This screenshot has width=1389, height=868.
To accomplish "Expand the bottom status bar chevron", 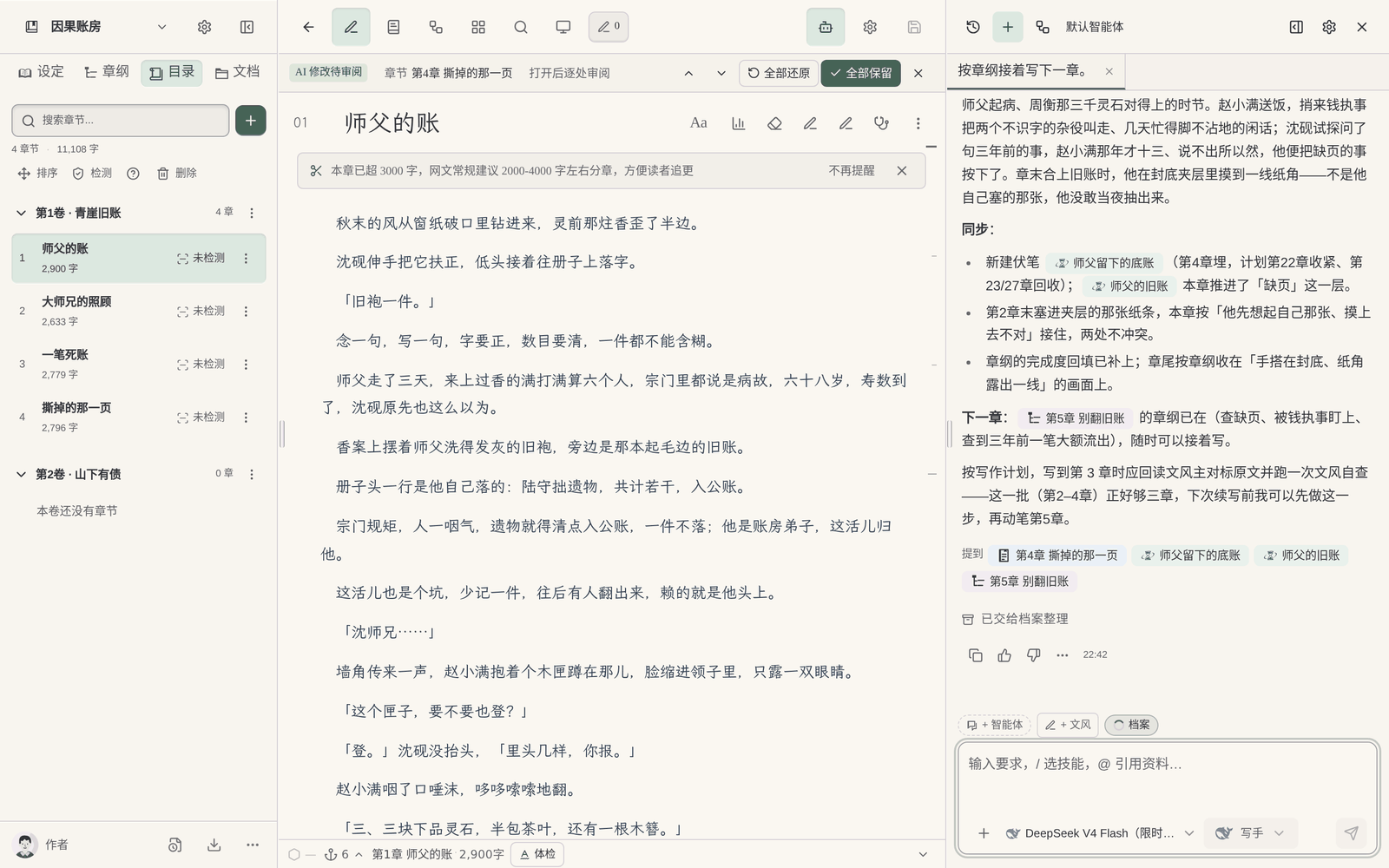I will (x=923, y=854).
